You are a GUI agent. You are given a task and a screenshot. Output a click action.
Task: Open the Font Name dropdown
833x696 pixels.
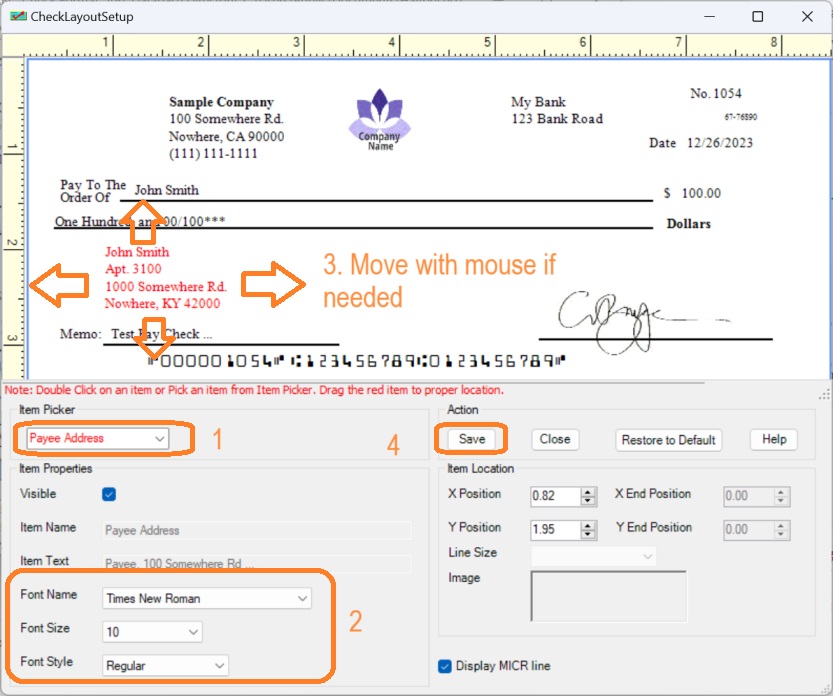point(301,598)
